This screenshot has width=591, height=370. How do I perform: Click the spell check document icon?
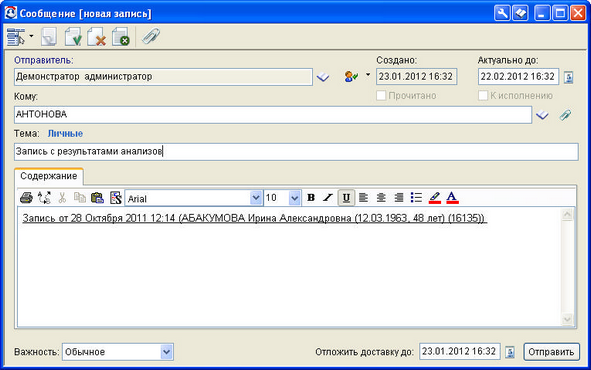coord(116,197)
